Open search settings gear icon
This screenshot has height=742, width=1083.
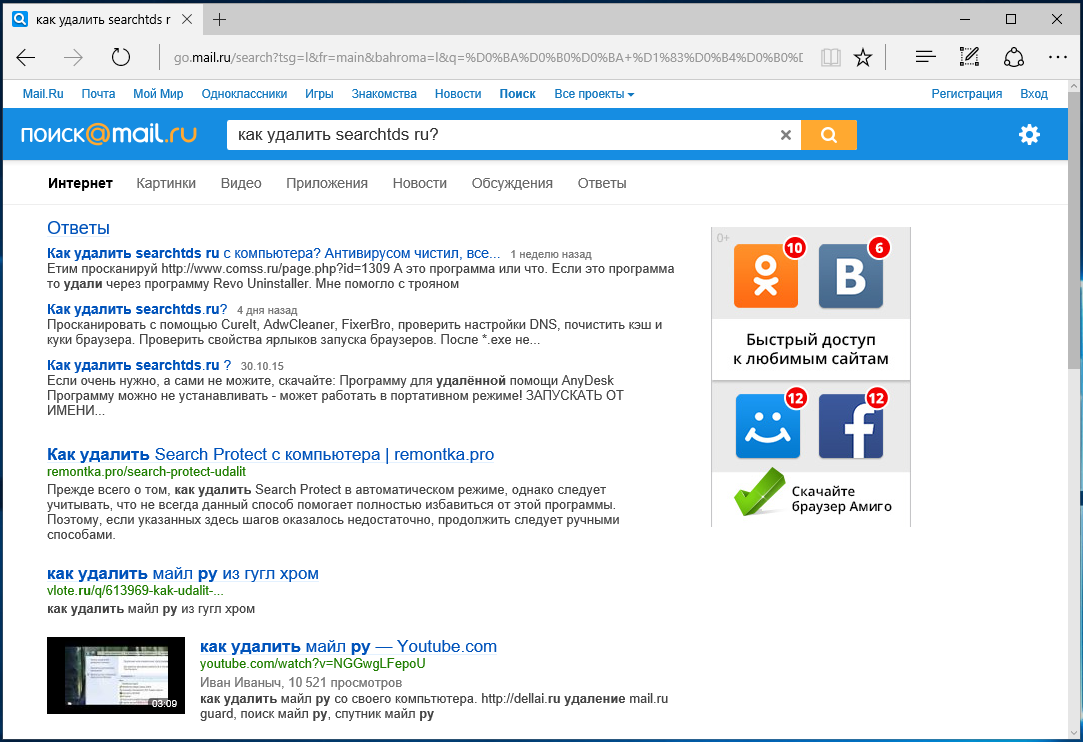tap(1029, 134)
